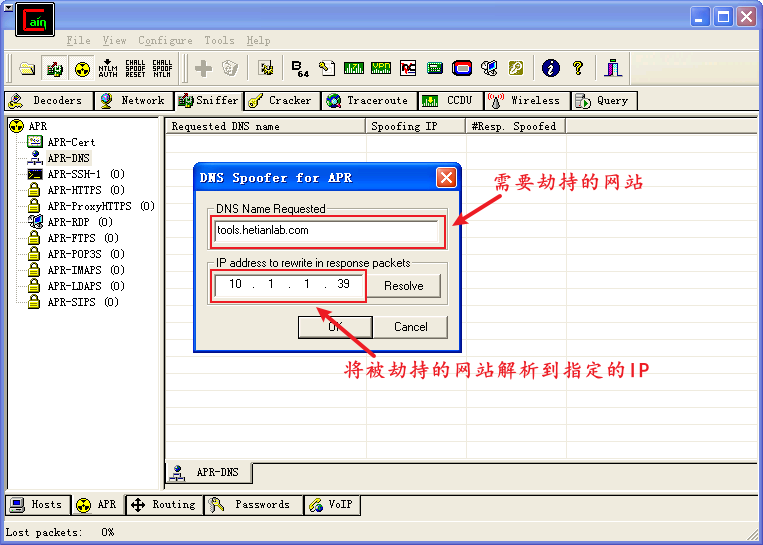Switch to the Passwords bottom tab
The width and height of the screenshot is (763, 545).
click(253, 505)
